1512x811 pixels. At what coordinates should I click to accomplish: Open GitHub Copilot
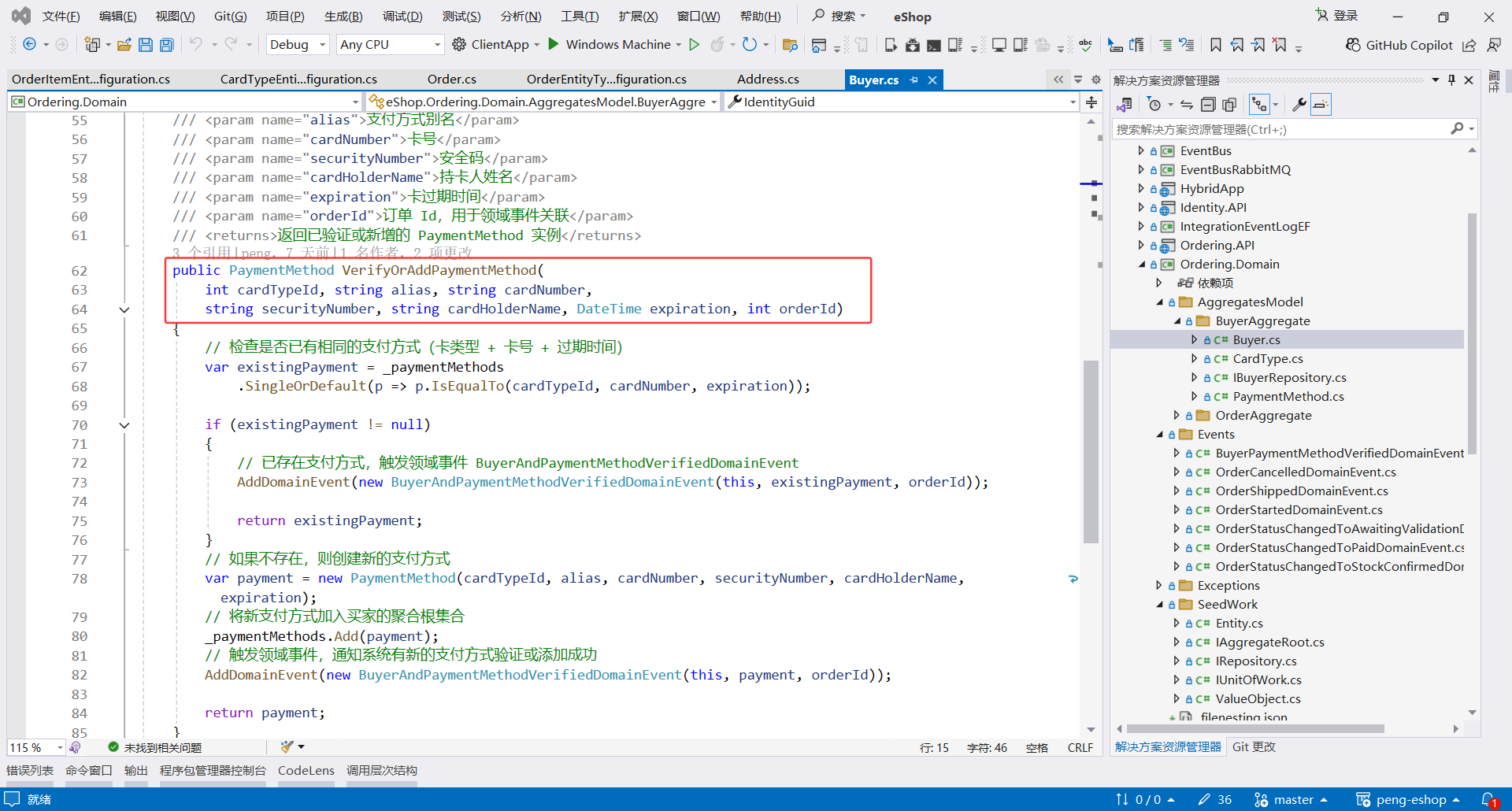coord(1399,45)
